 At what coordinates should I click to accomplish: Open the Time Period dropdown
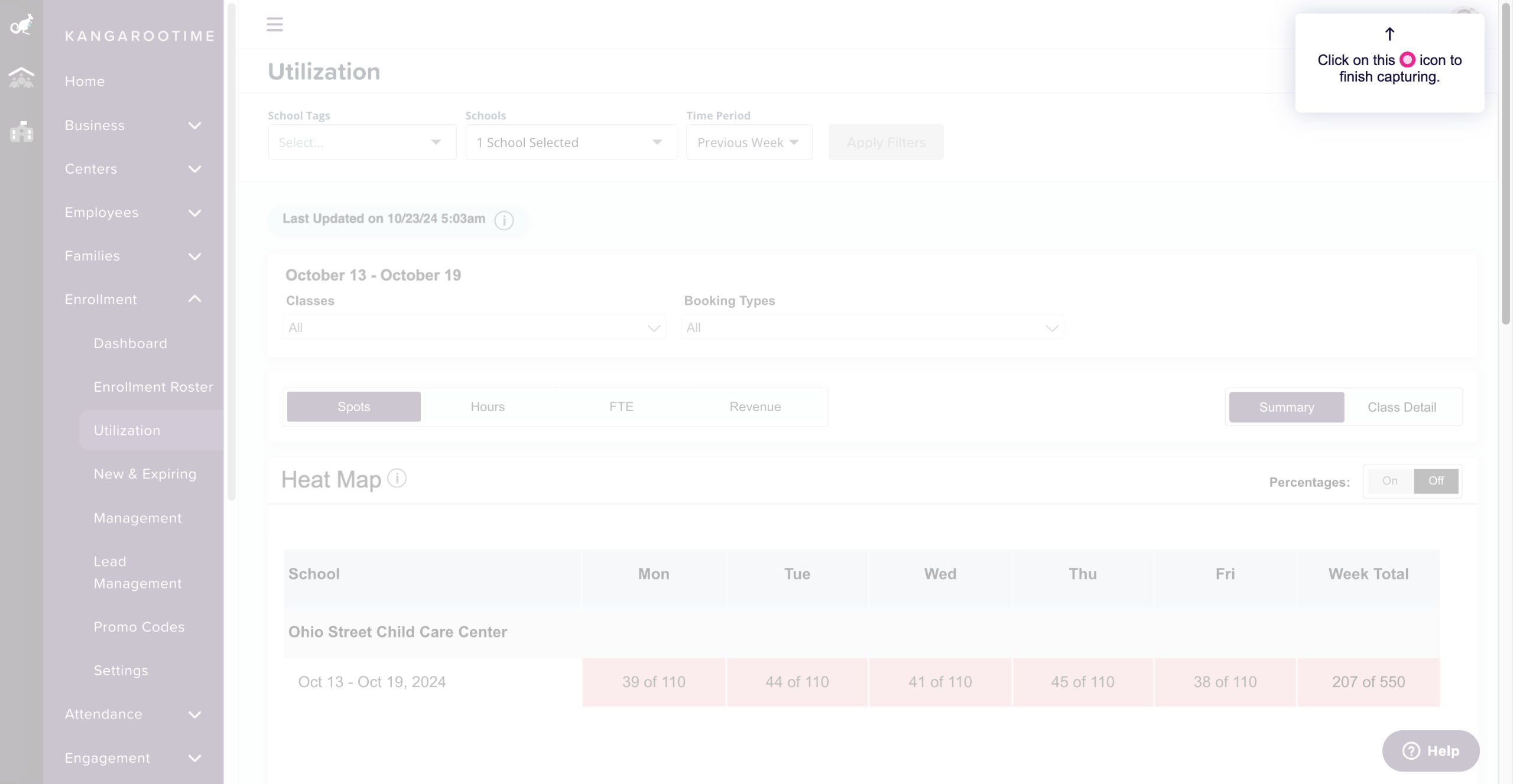click(x=748, y=142)
